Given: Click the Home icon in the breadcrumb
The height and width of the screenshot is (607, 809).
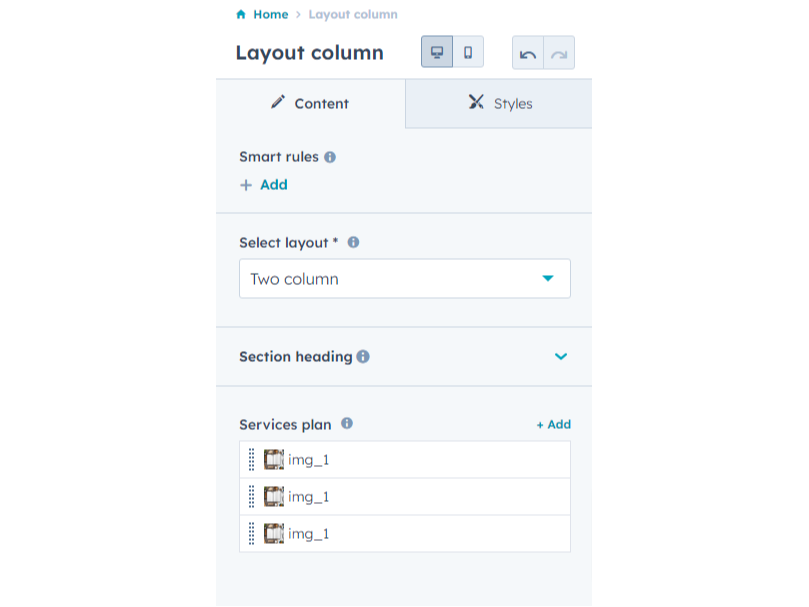Looking at the screenshot, I should coord(239,14).
